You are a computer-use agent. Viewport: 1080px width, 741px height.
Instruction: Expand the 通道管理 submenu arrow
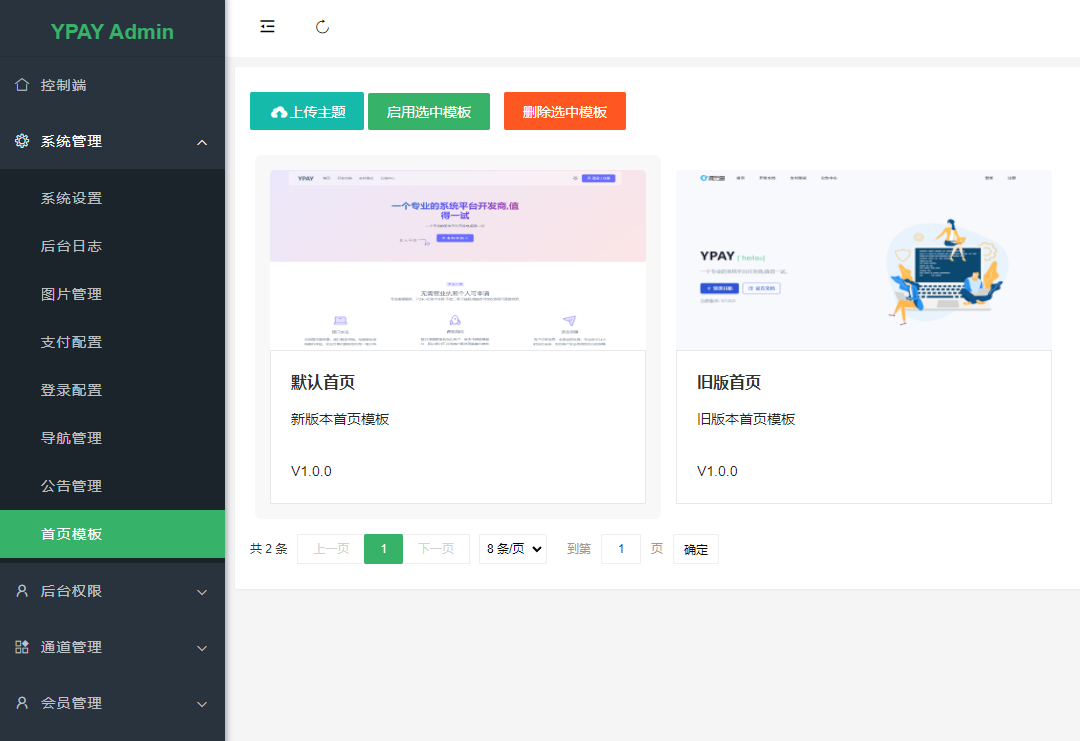coord(202,648)
